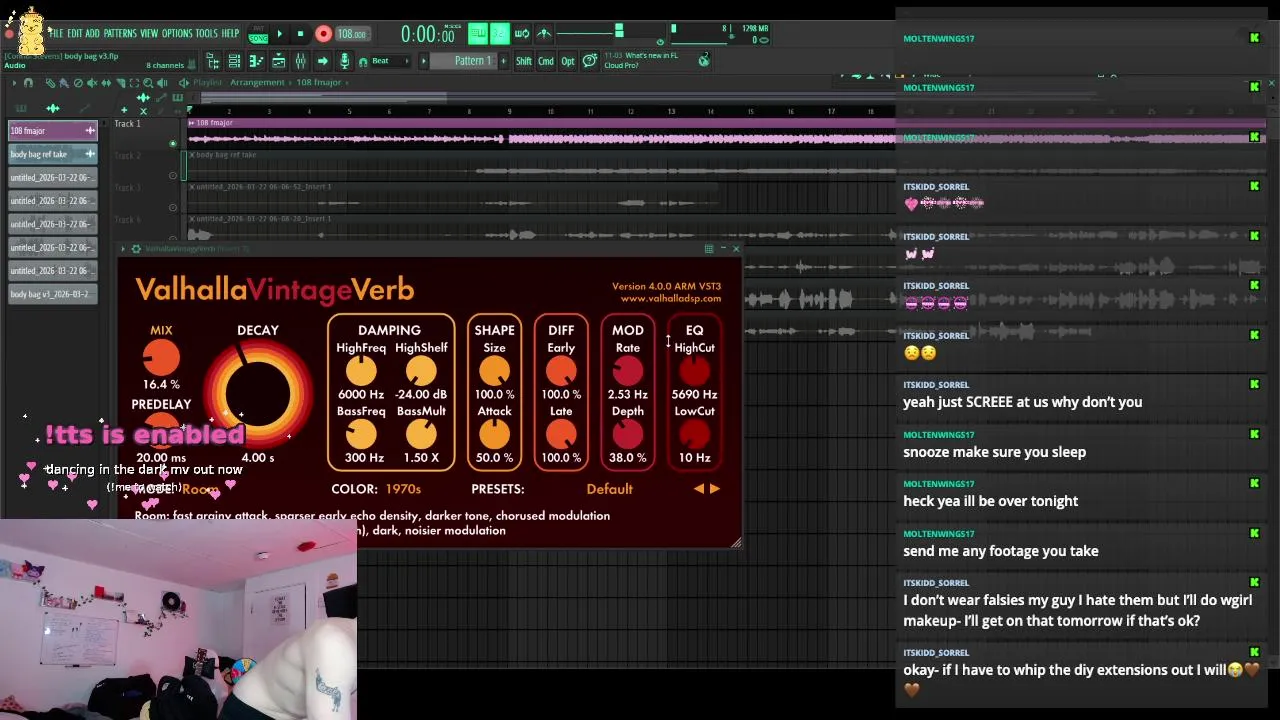
Task: Select the playlist mute tool
Action: pyautogui.click(x=92, y=83)
